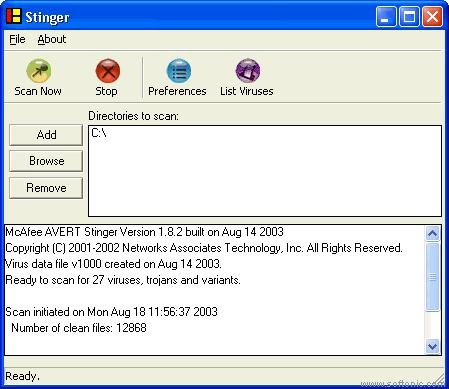This screenshot has height=389, width=449.
Task: Click the Remove button
Action: click(46, 188)
